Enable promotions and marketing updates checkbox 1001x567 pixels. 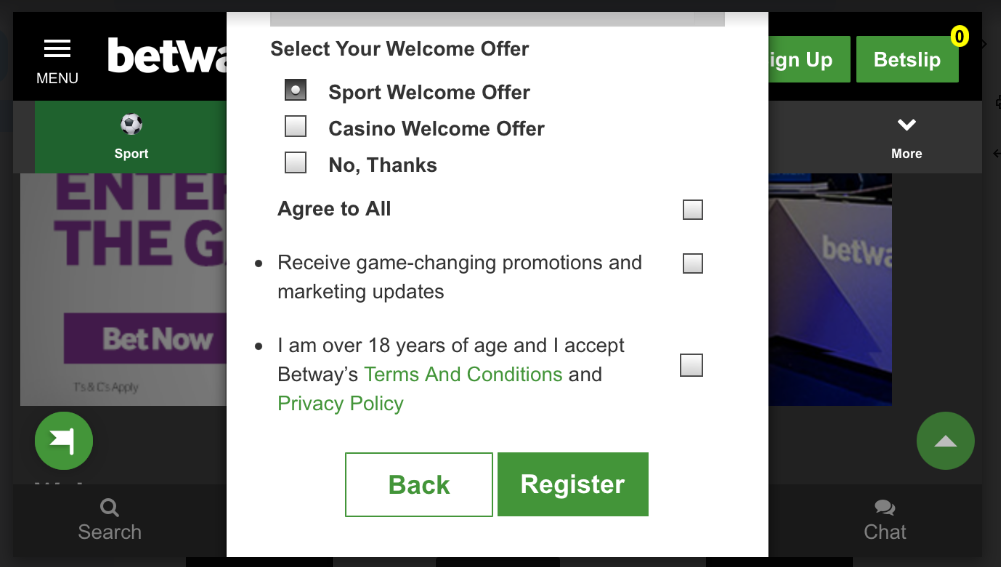click(692, 264)
